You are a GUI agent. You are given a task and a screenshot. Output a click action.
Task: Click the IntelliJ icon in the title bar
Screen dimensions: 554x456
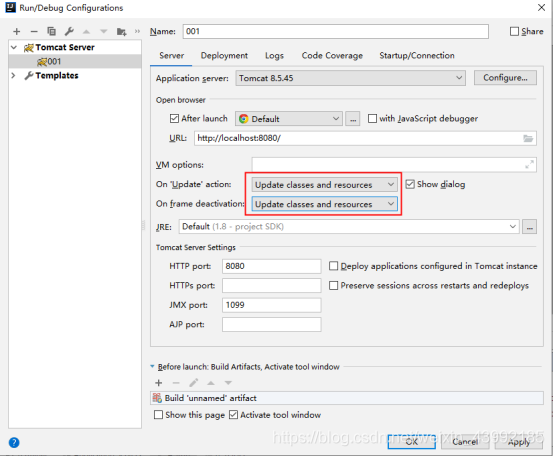(11, 7)
